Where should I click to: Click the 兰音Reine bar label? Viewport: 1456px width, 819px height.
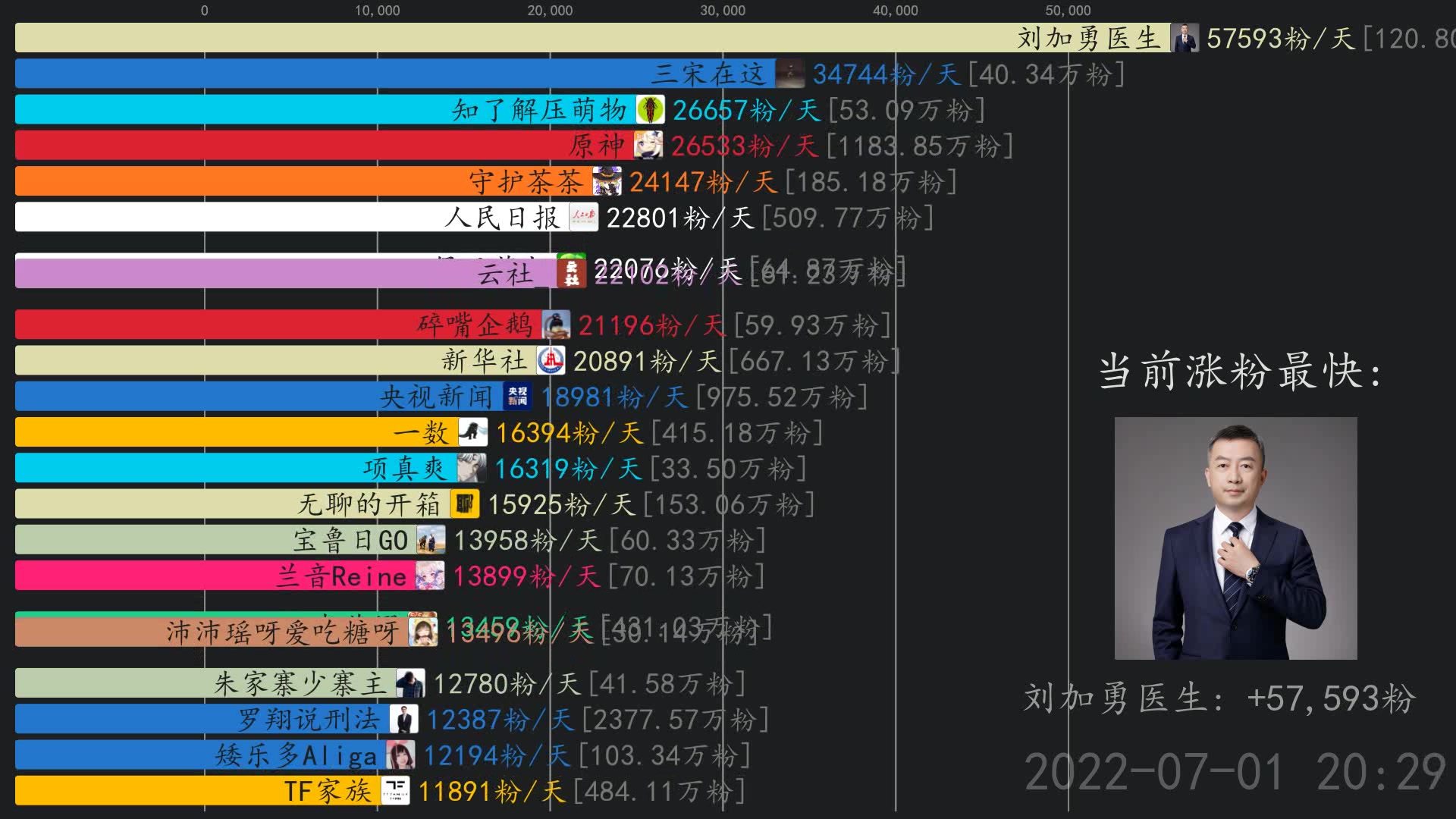click(342, 576)
